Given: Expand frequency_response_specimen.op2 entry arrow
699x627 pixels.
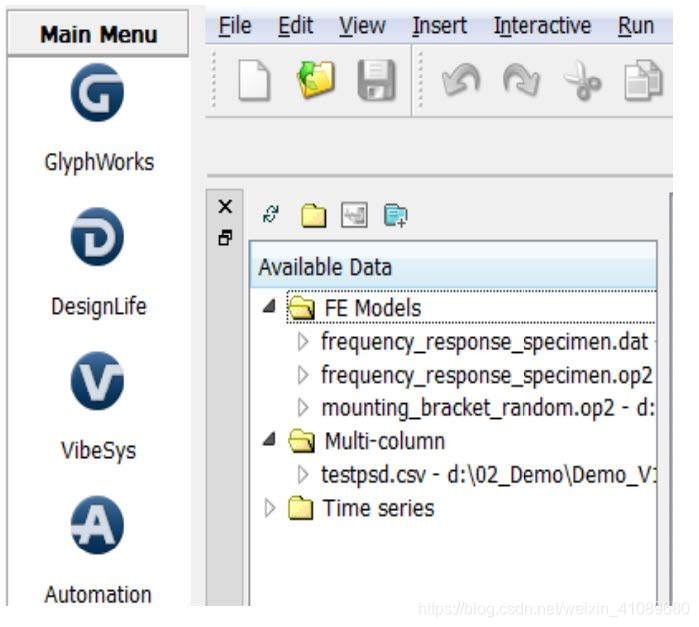Looking at the screenshot, I should pyautogui.click(x=303, y=375).
